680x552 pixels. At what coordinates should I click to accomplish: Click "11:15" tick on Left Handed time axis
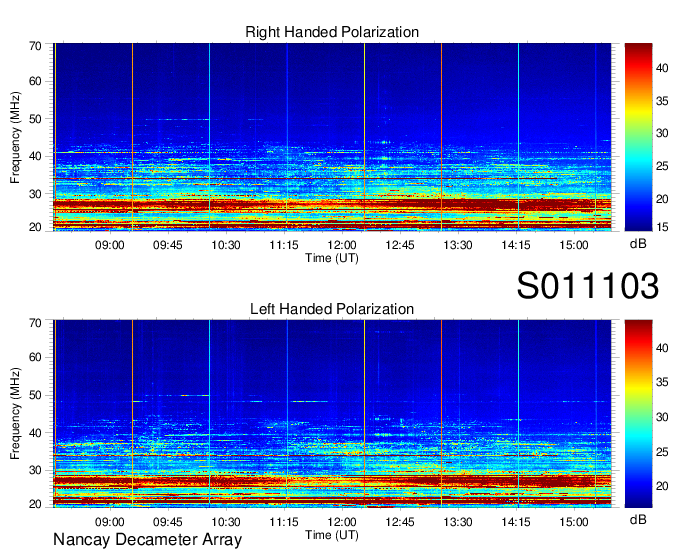click(284, 522)
